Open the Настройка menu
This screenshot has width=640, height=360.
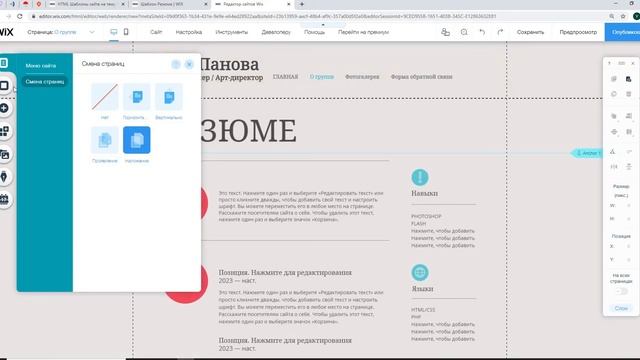(x=189, y=32)
